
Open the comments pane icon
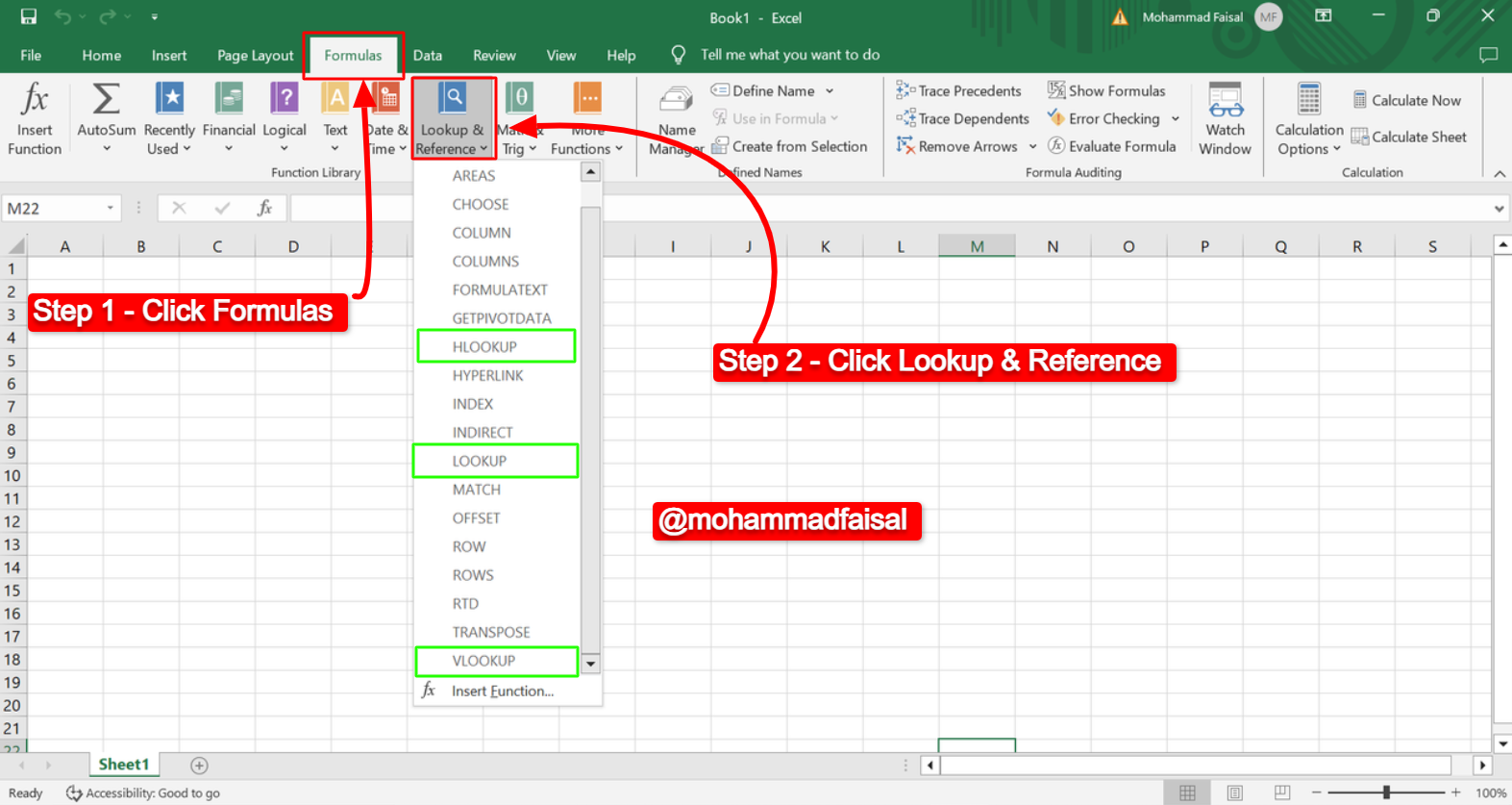1488,55
